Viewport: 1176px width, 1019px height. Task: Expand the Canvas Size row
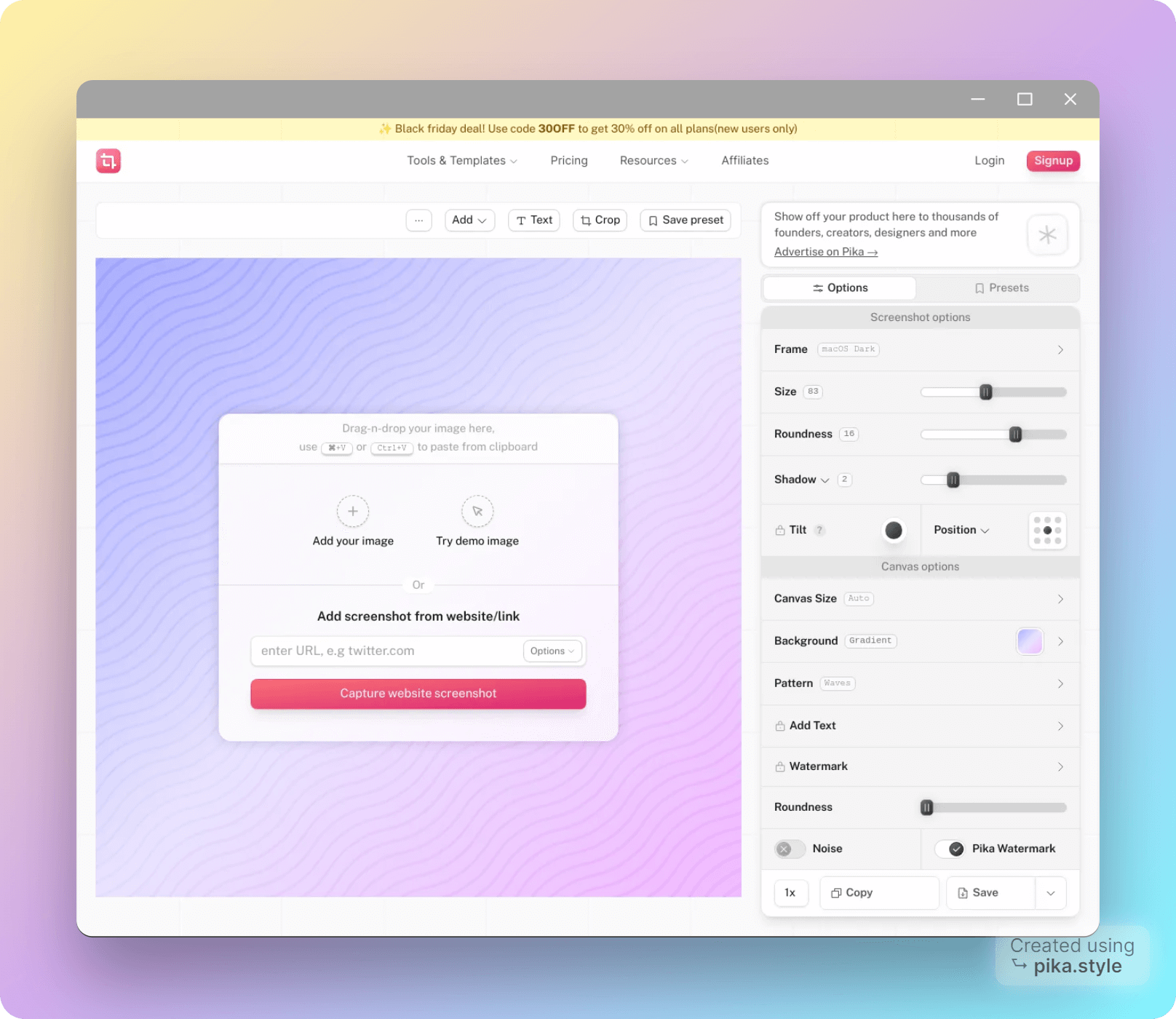tap(920, 598)
